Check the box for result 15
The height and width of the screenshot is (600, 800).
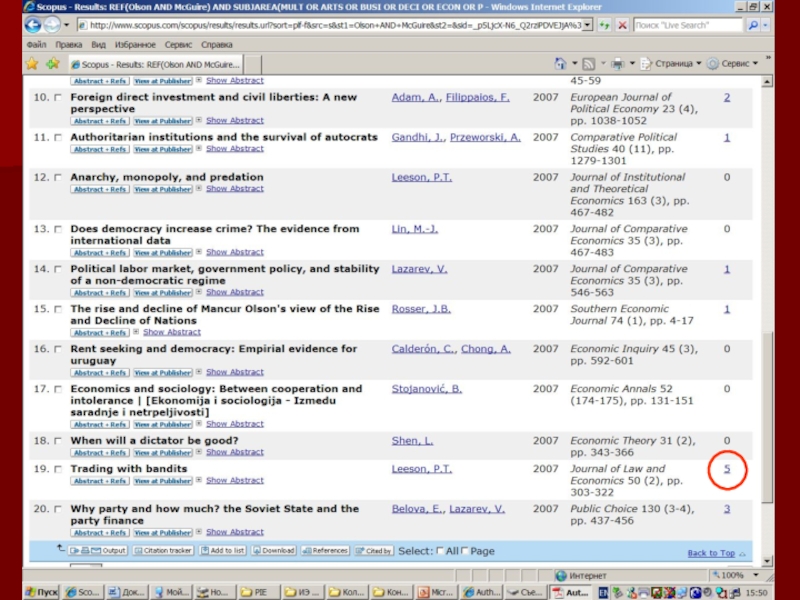pyautogui.click(x=58, y=309)
